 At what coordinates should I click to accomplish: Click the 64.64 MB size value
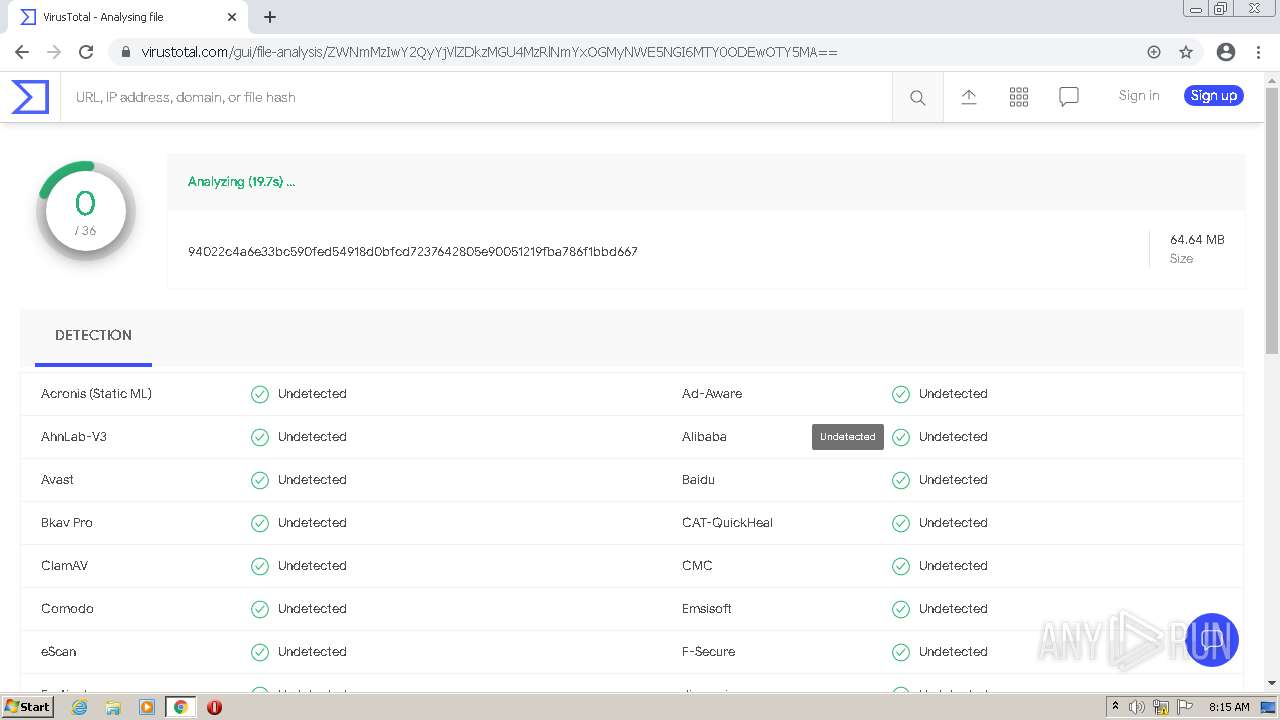pyautogui.click(x=1197, y=240)
